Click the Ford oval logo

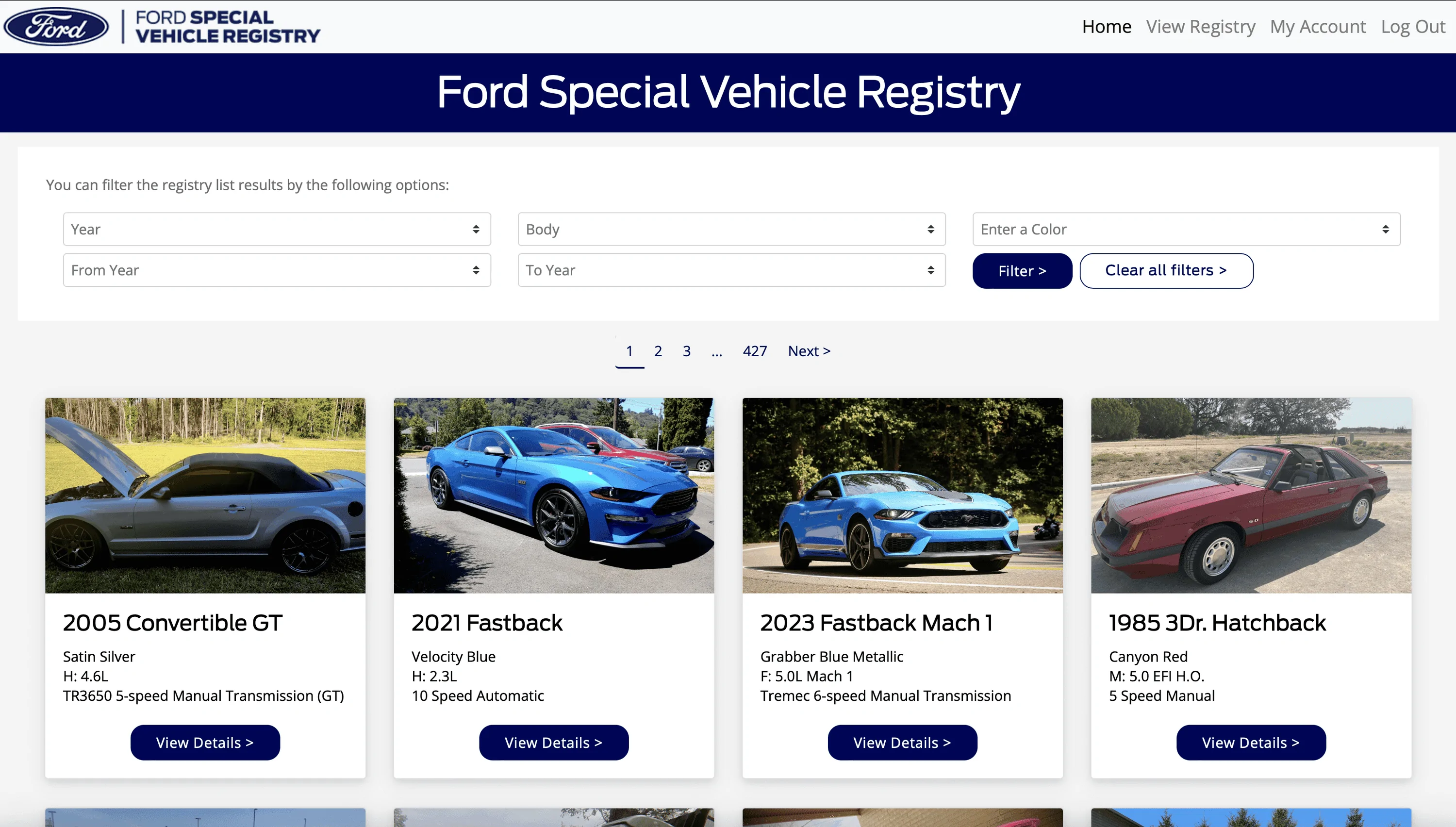(56, 27)
